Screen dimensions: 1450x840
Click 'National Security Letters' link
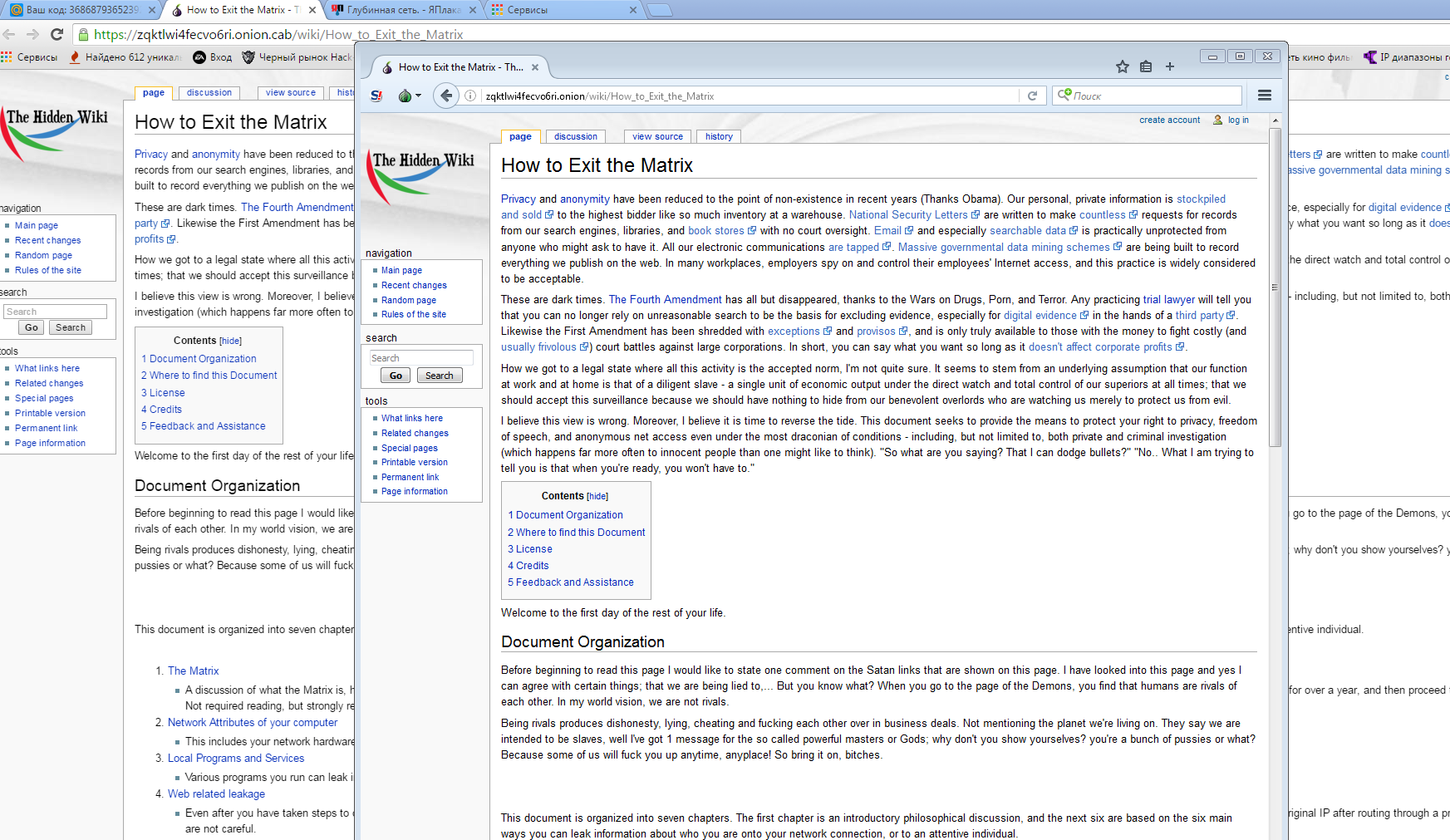click(908, 214)
